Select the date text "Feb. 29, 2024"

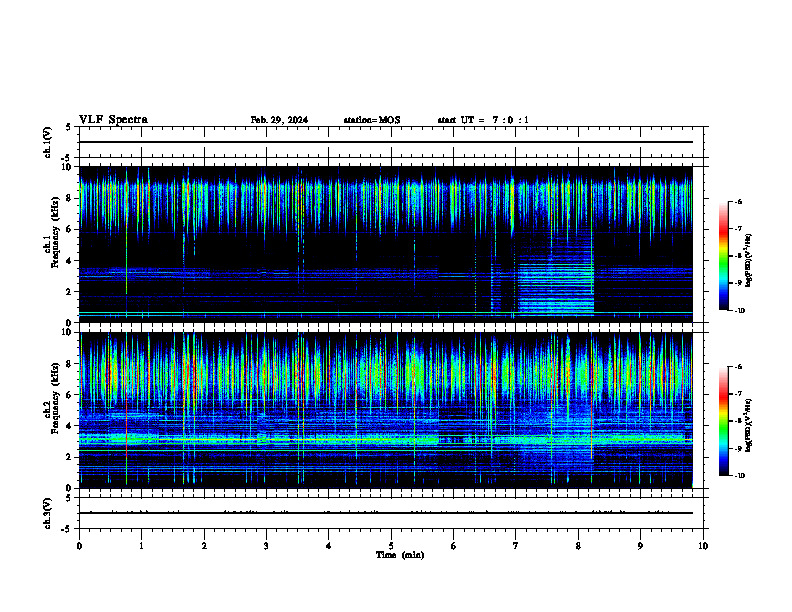(x=279, y=120)
